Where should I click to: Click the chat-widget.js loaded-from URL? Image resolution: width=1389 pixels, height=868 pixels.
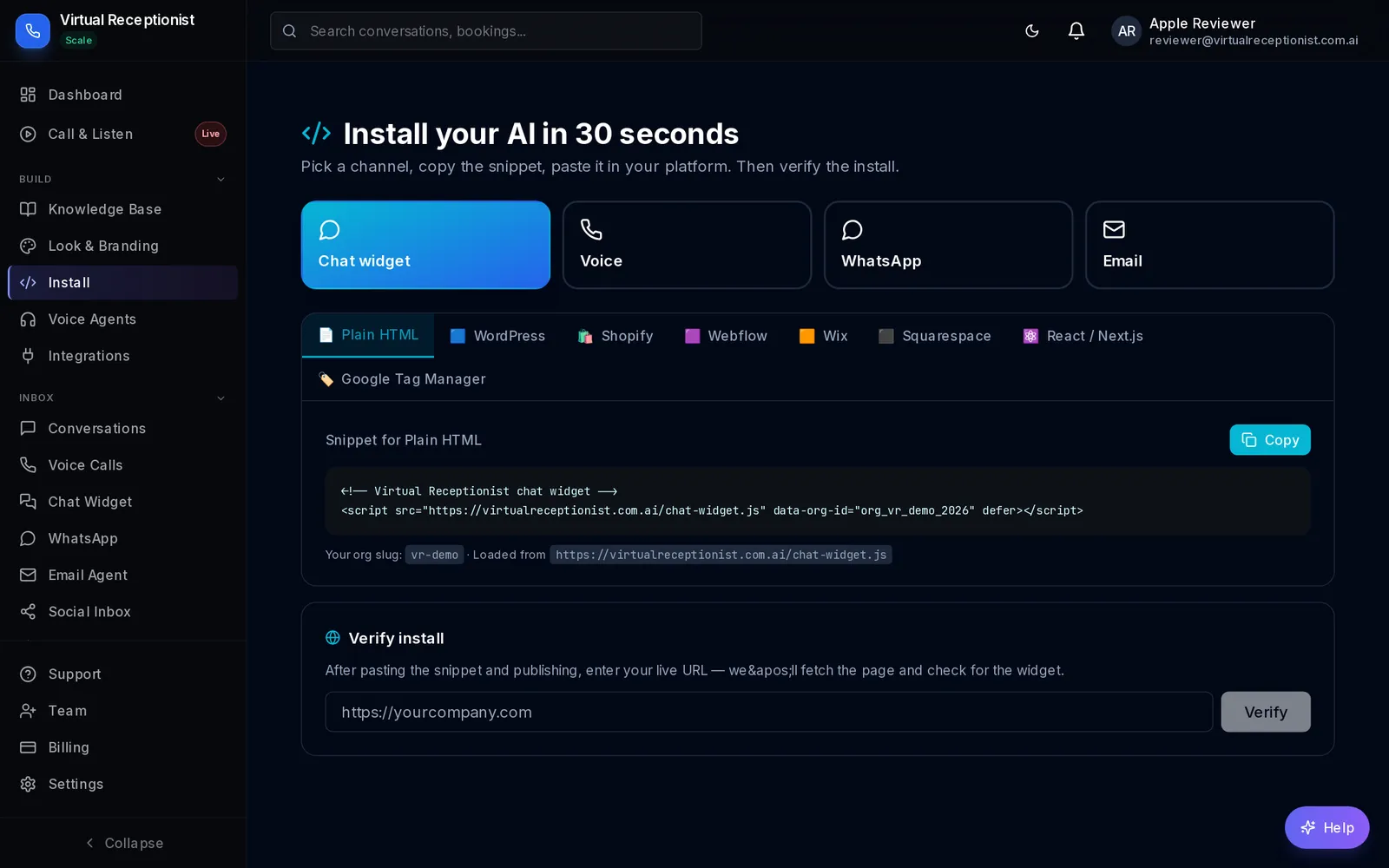pyautogui.click(x=721, y=555)
